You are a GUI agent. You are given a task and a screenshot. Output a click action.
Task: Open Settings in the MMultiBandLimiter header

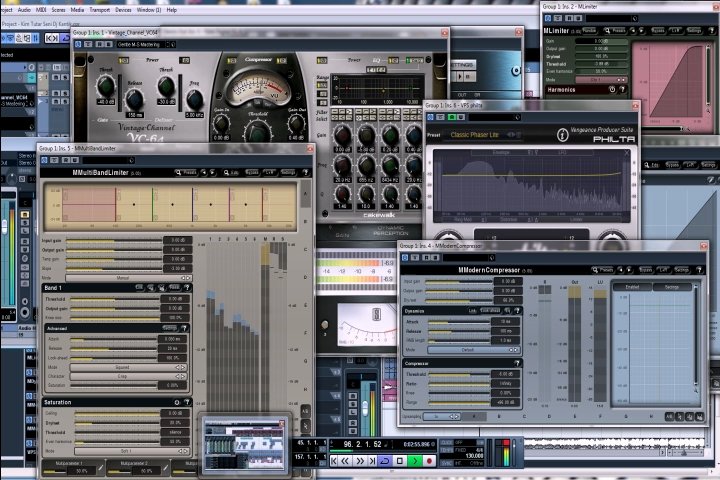288,172
